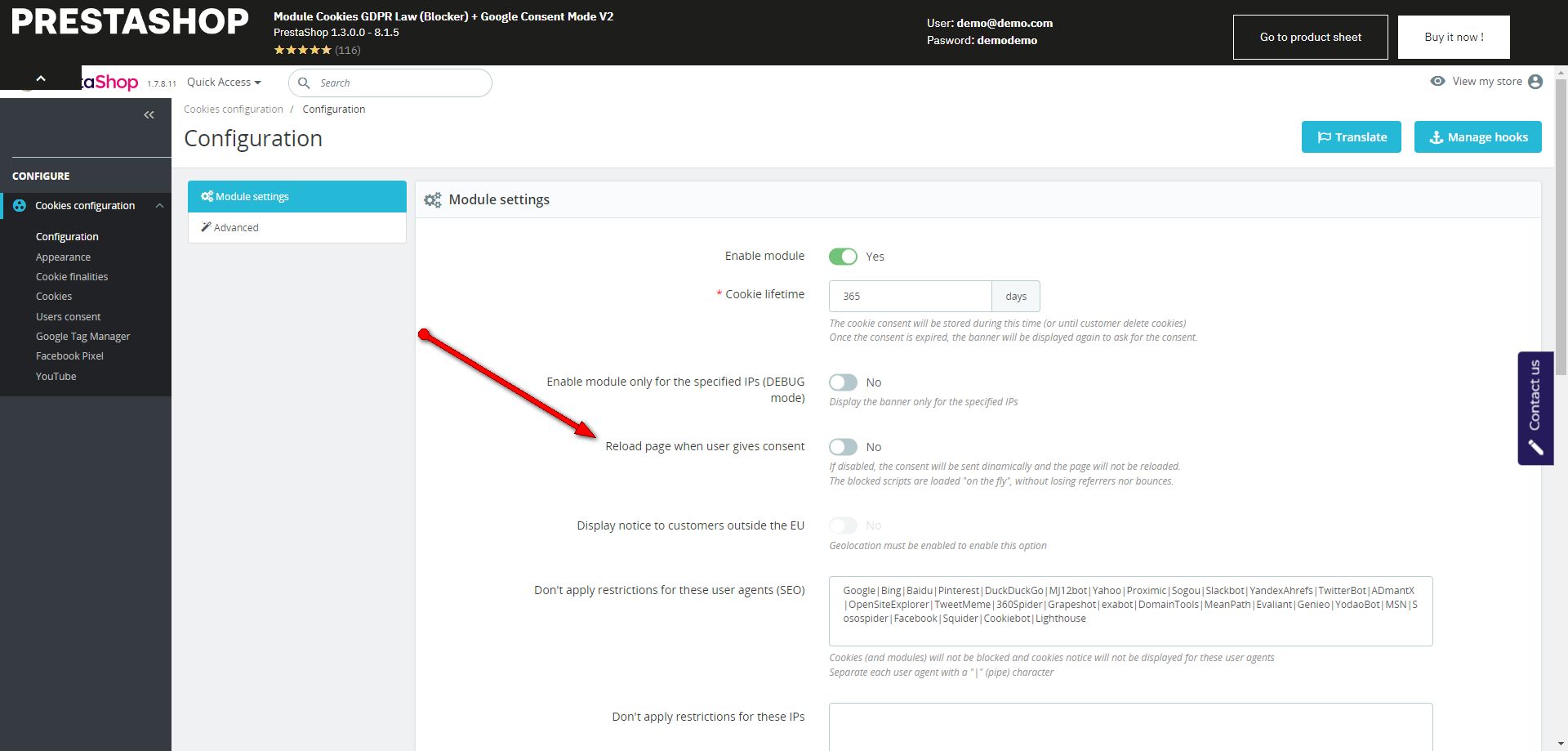Click the eye icon beside View my store

pyautogui.click(x=1437, y=81)
